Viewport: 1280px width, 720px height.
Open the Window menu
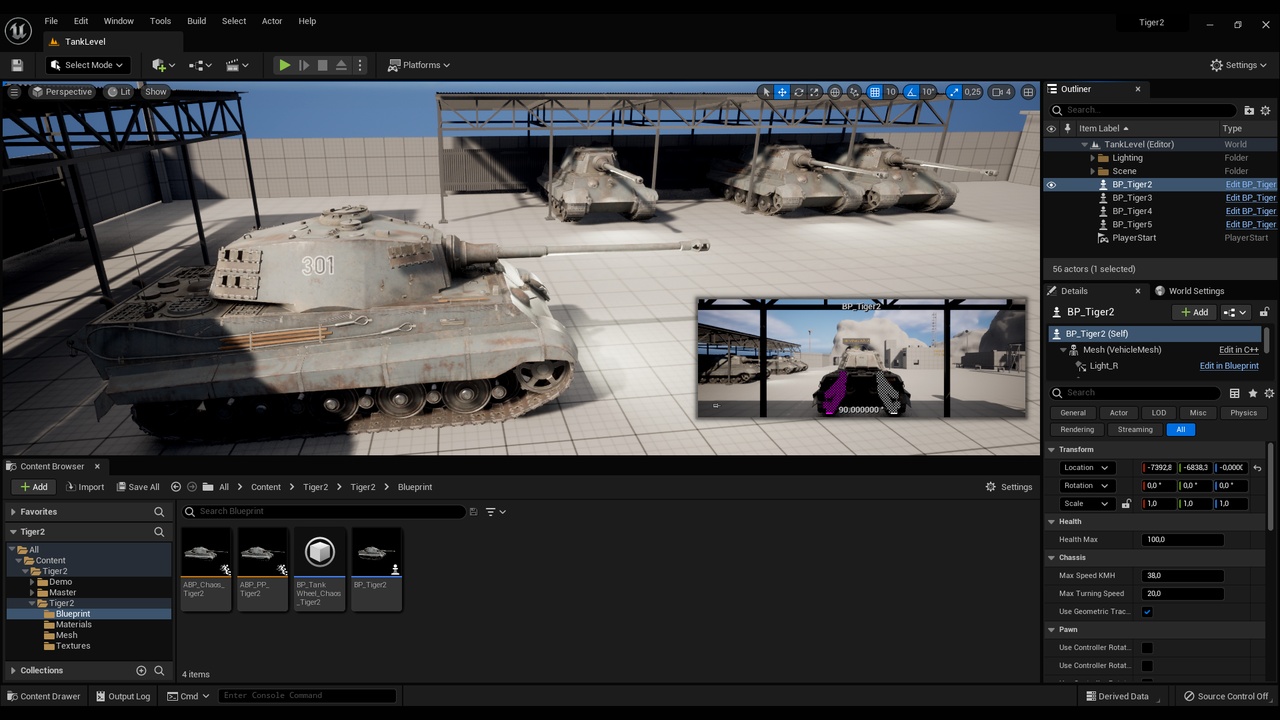[118, 21]
